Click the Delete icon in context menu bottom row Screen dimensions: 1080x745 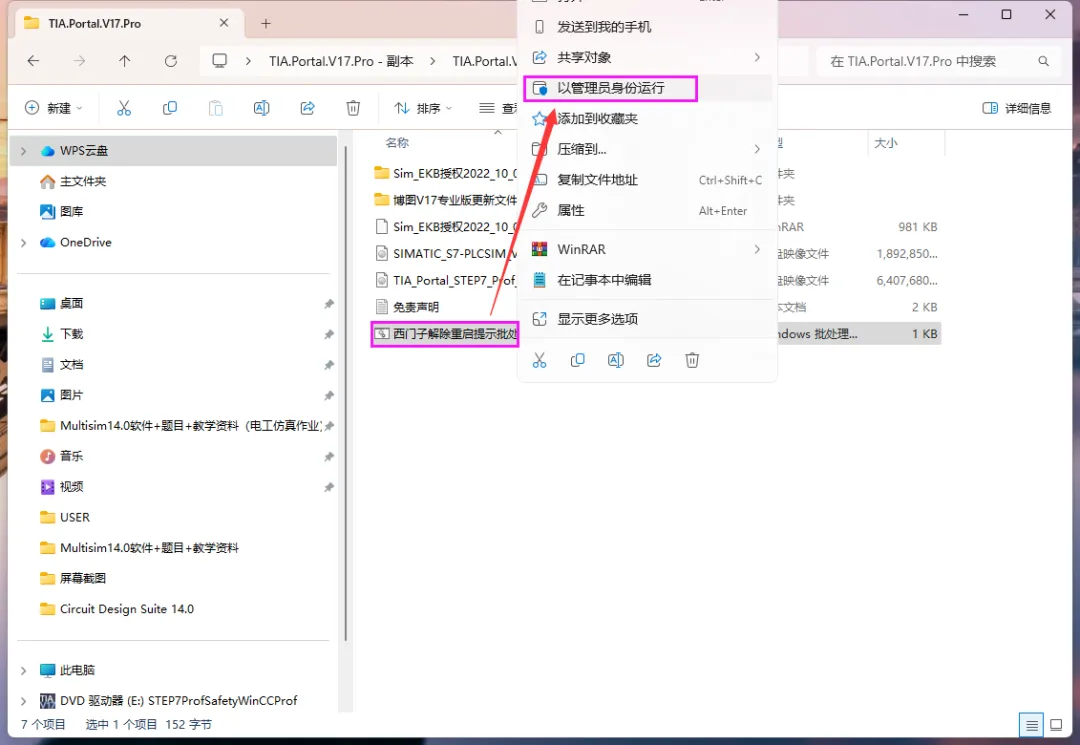(692, 360)
